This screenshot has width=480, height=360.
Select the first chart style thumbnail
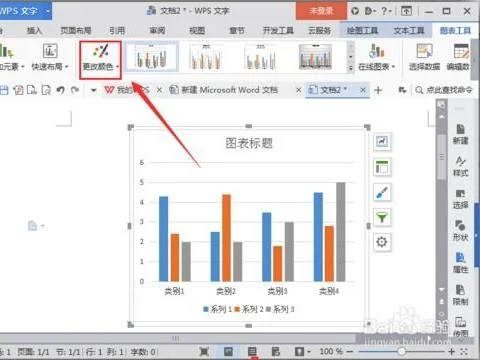pos(152,57)
